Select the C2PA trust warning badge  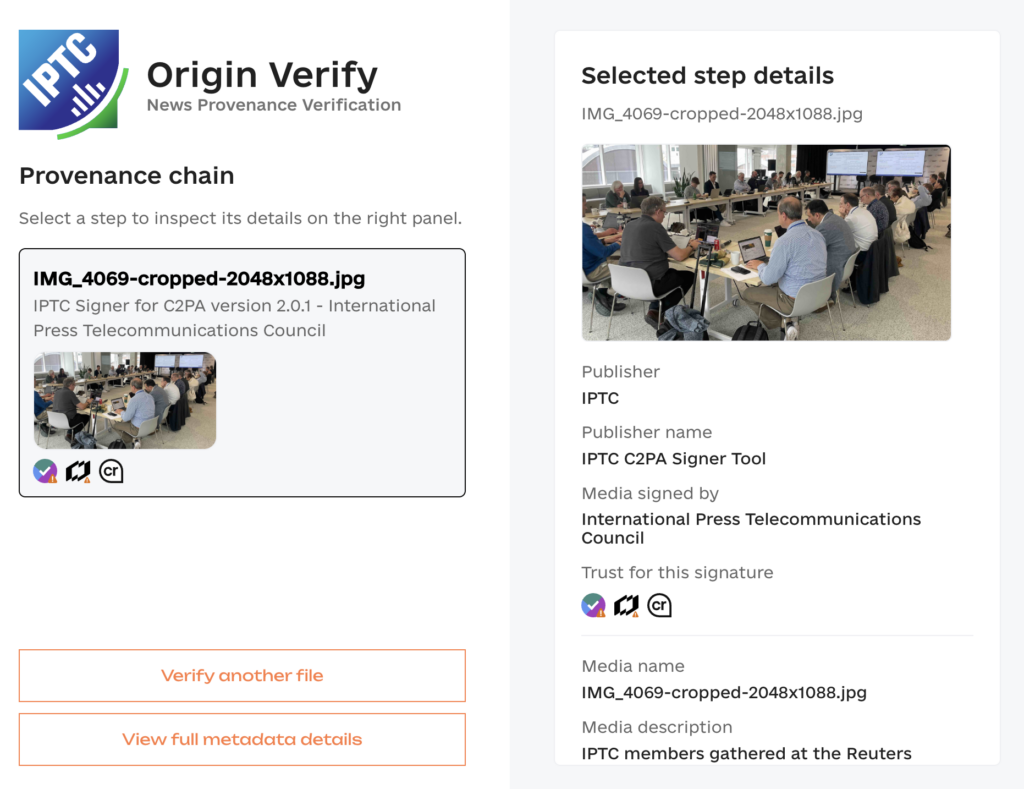coord(636,614)
